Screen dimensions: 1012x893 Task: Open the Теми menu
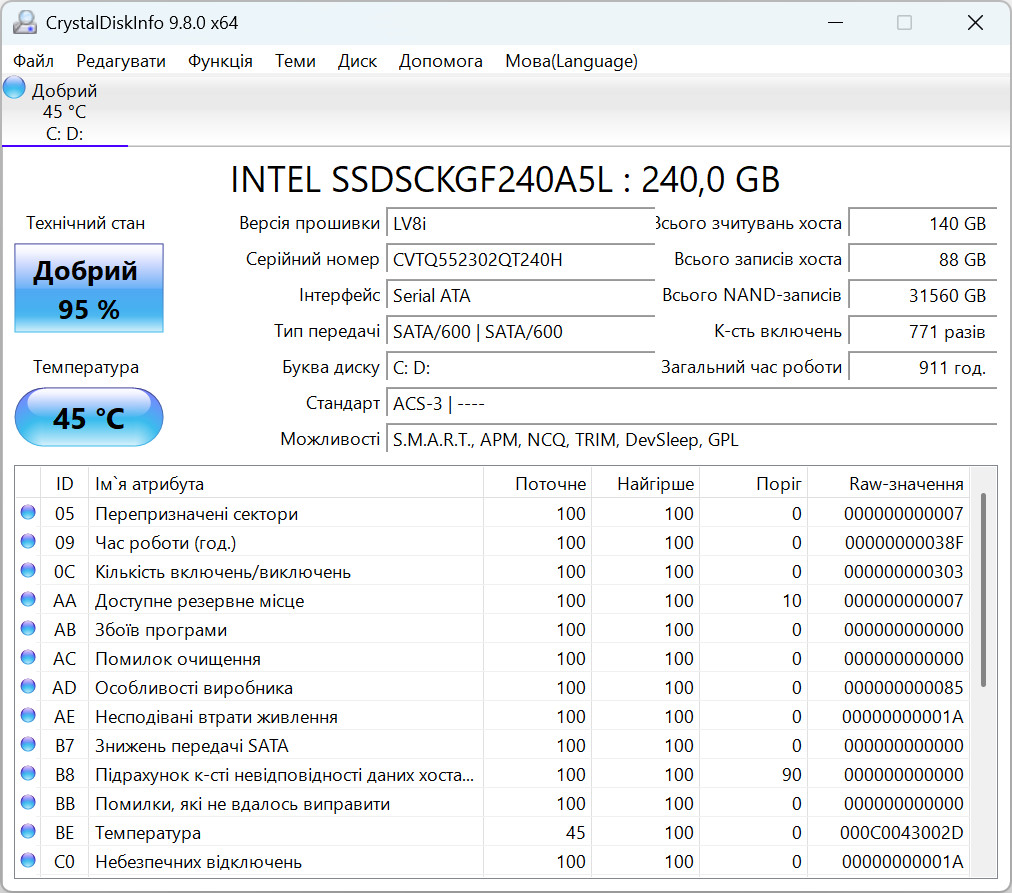pos(295,61)
